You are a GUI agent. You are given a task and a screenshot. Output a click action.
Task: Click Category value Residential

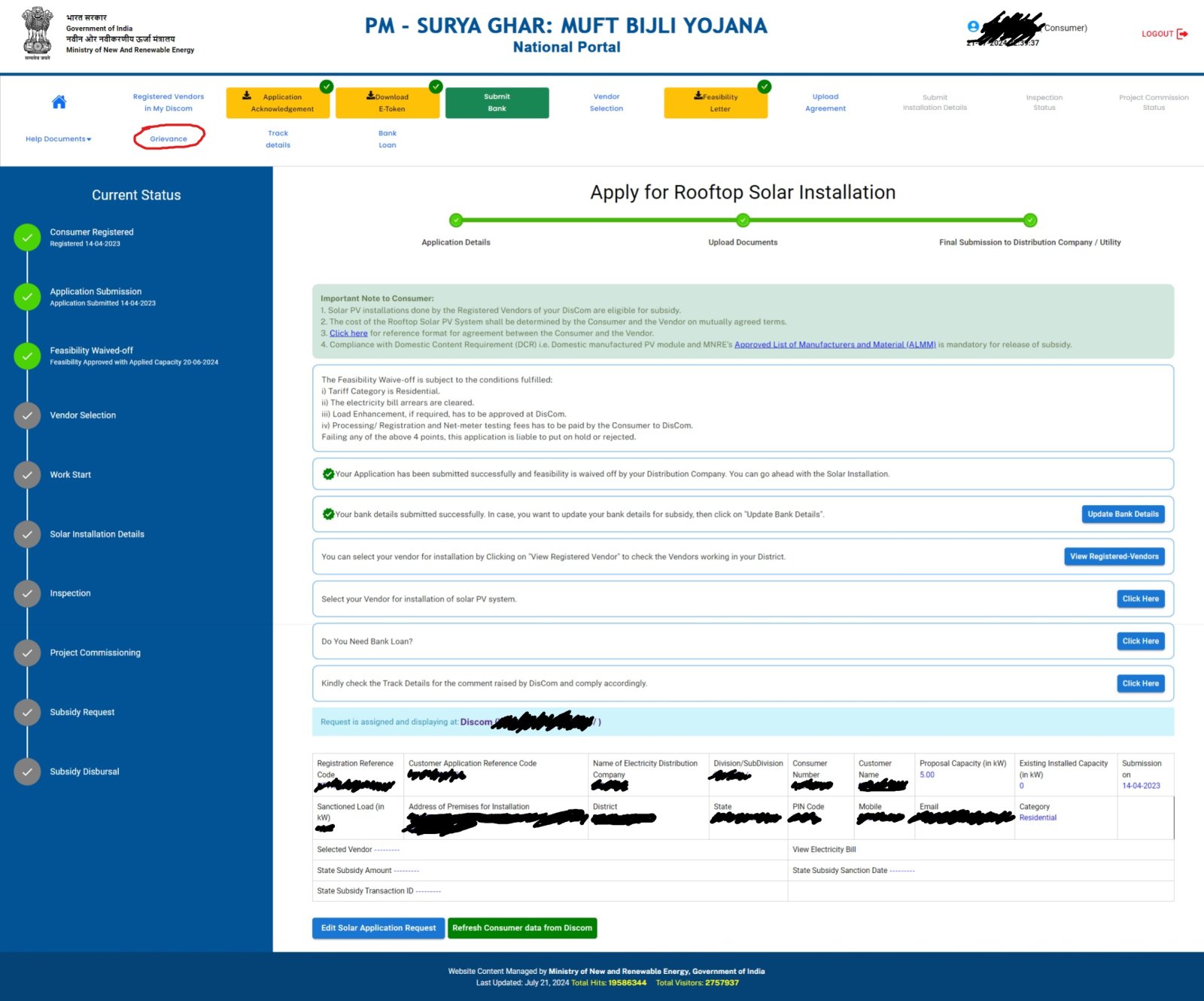[1038, 817]
